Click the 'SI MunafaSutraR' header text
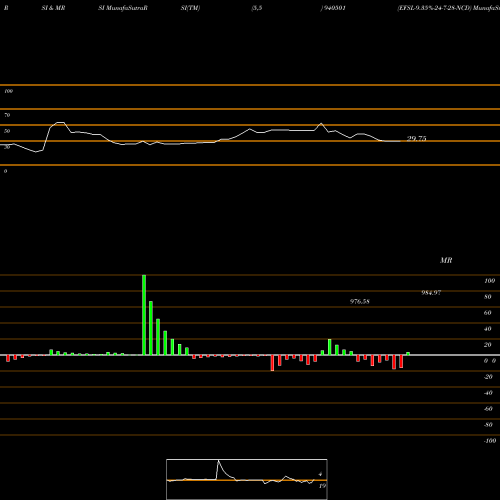 [123, 8]
